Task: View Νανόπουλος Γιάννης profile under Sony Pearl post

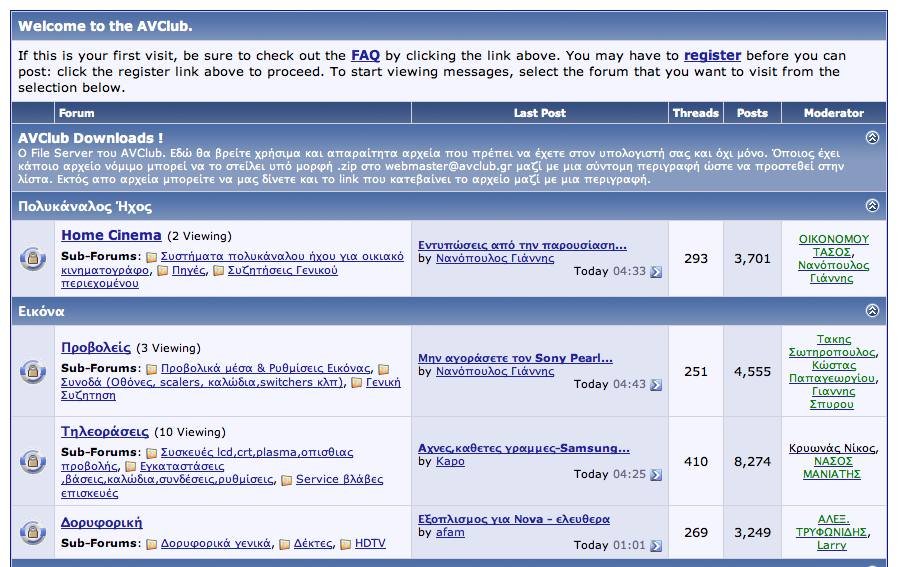Action: pos(495,372)
